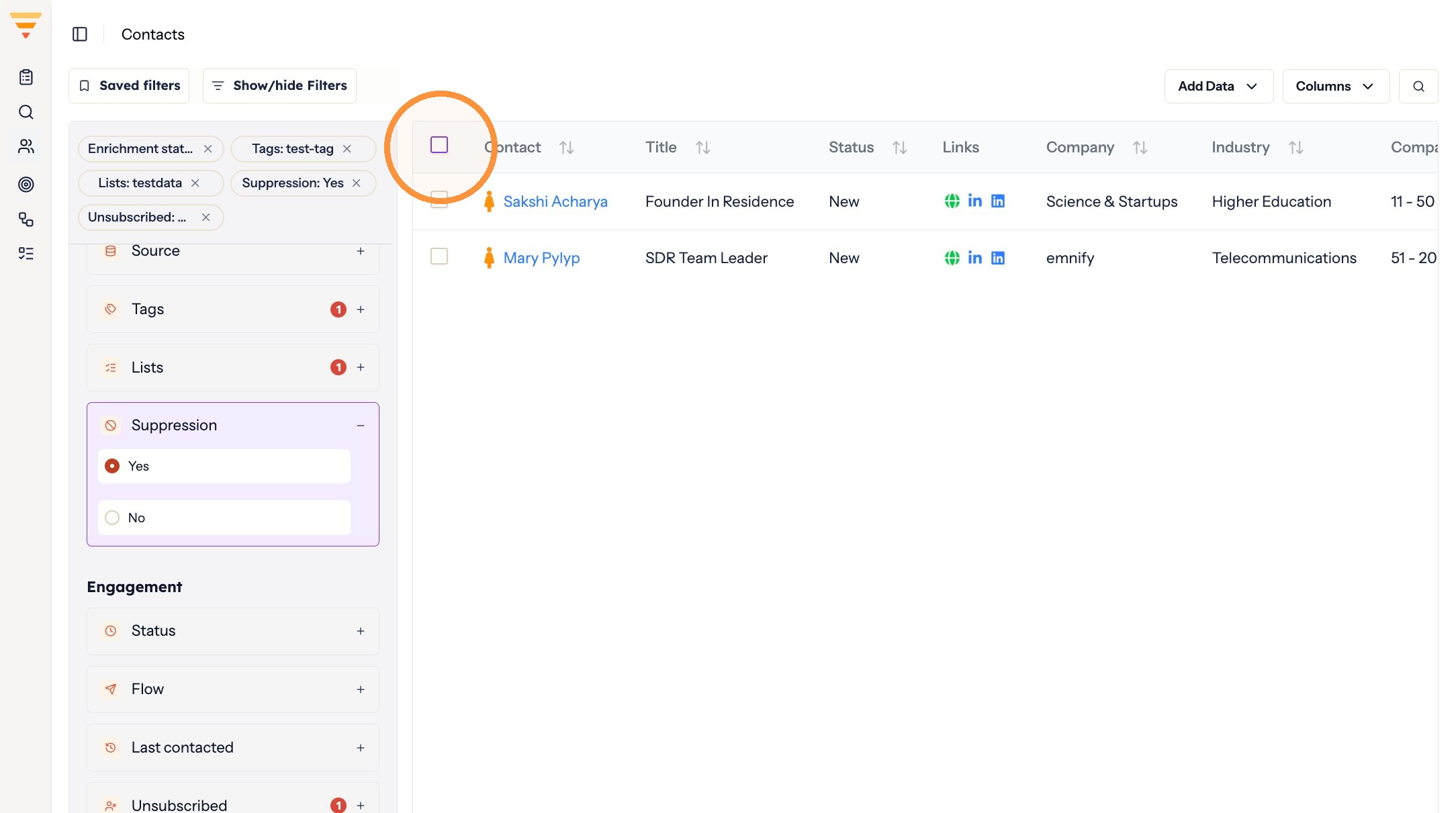Open Saved filters
The height and width of the screenshot is (813, 1456).
pyautogui.click(x=129, y=86)
